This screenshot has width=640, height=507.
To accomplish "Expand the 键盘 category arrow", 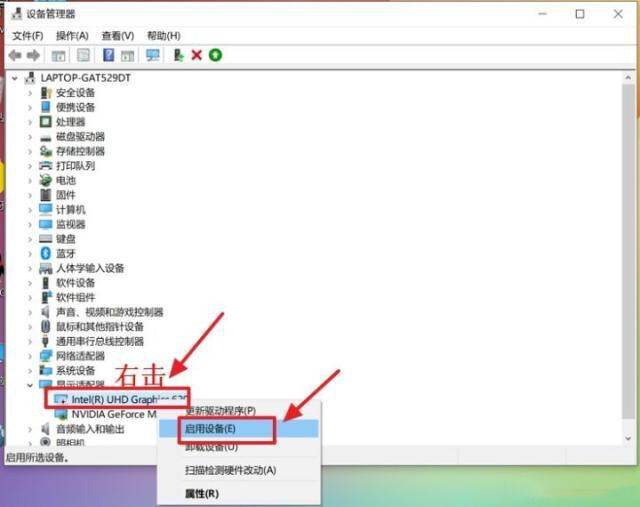I will [30, 239].
